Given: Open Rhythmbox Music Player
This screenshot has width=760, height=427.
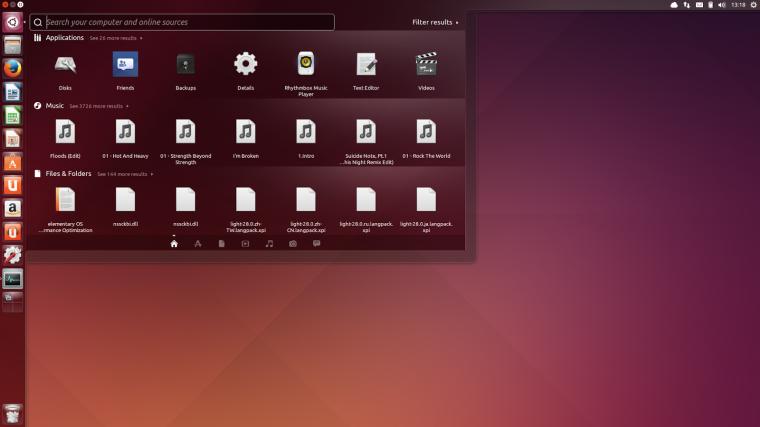Looking at the screenshot, I should click(306, 73).
